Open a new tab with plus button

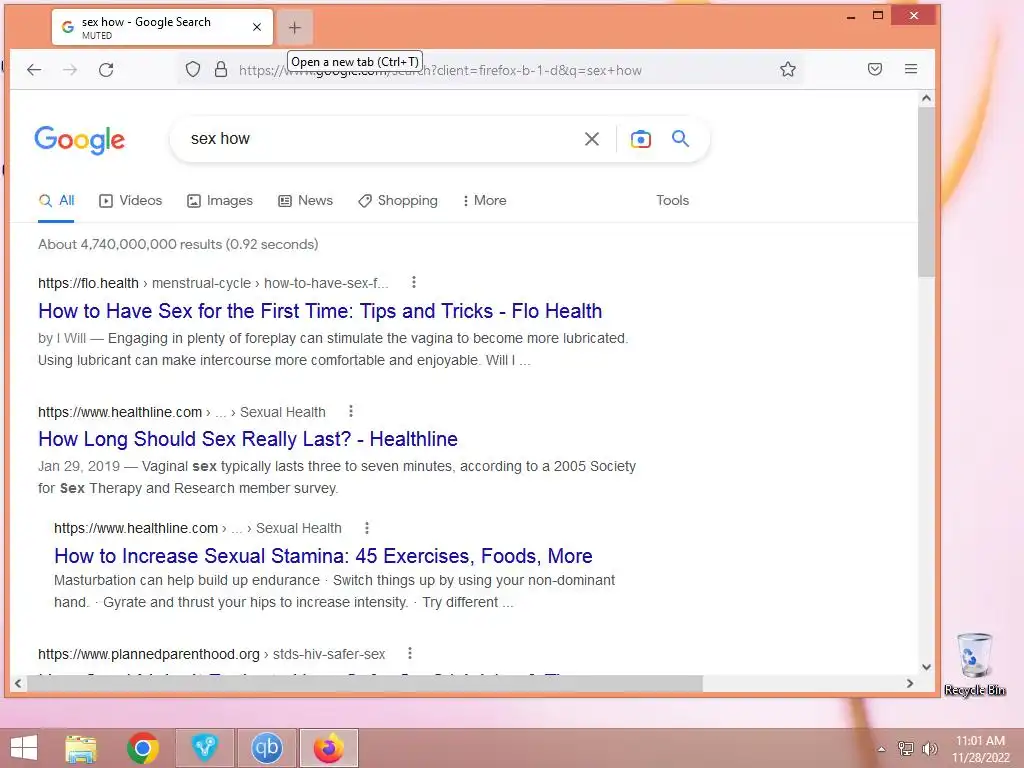(295, 27)
